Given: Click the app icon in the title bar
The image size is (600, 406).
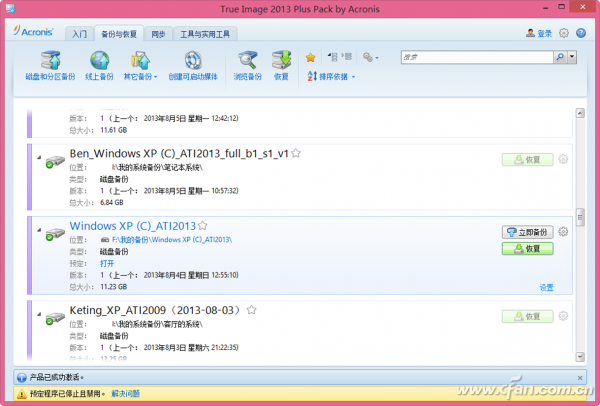Looking at the screenshot, I should [x=10, y=8].
